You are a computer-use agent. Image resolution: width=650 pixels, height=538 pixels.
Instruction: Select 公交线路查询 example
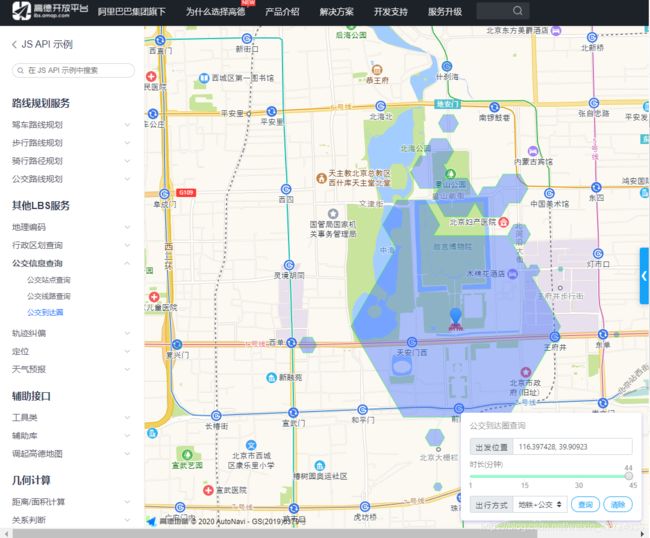coord(49,296)
